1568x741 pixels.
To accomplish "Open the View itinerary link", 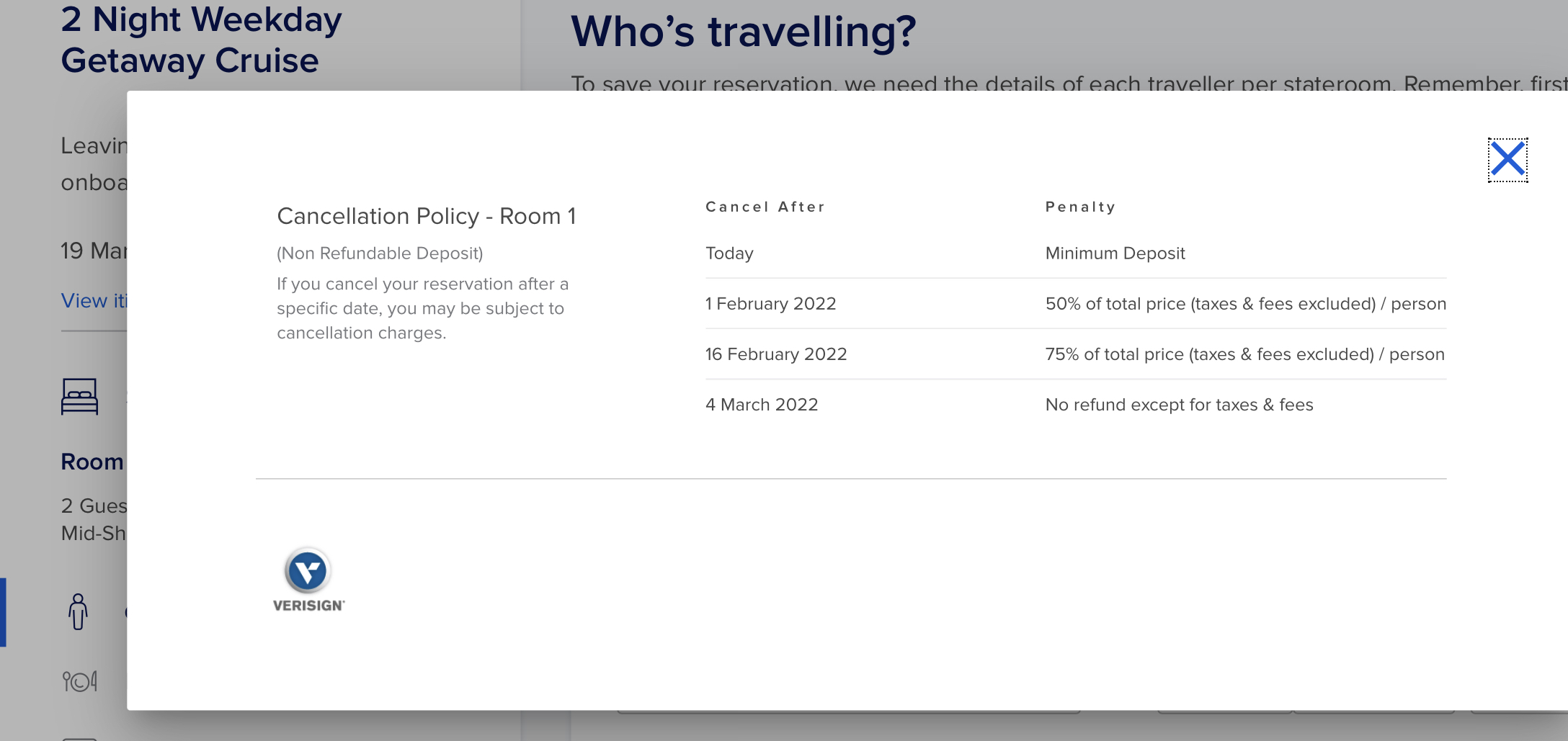I will point(94,301).
